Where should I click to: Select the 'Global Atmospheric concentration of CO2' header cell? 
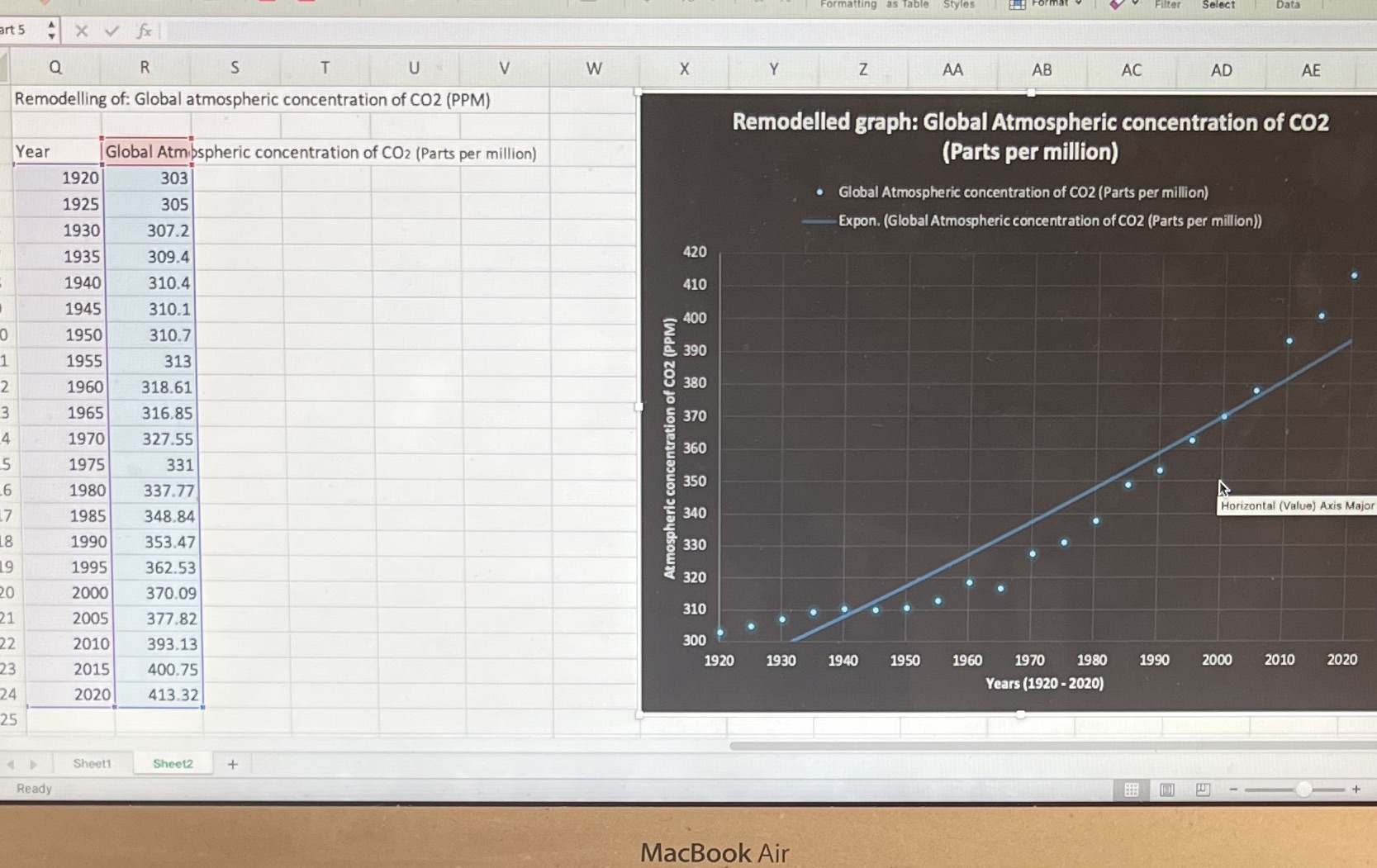[147, 152]
